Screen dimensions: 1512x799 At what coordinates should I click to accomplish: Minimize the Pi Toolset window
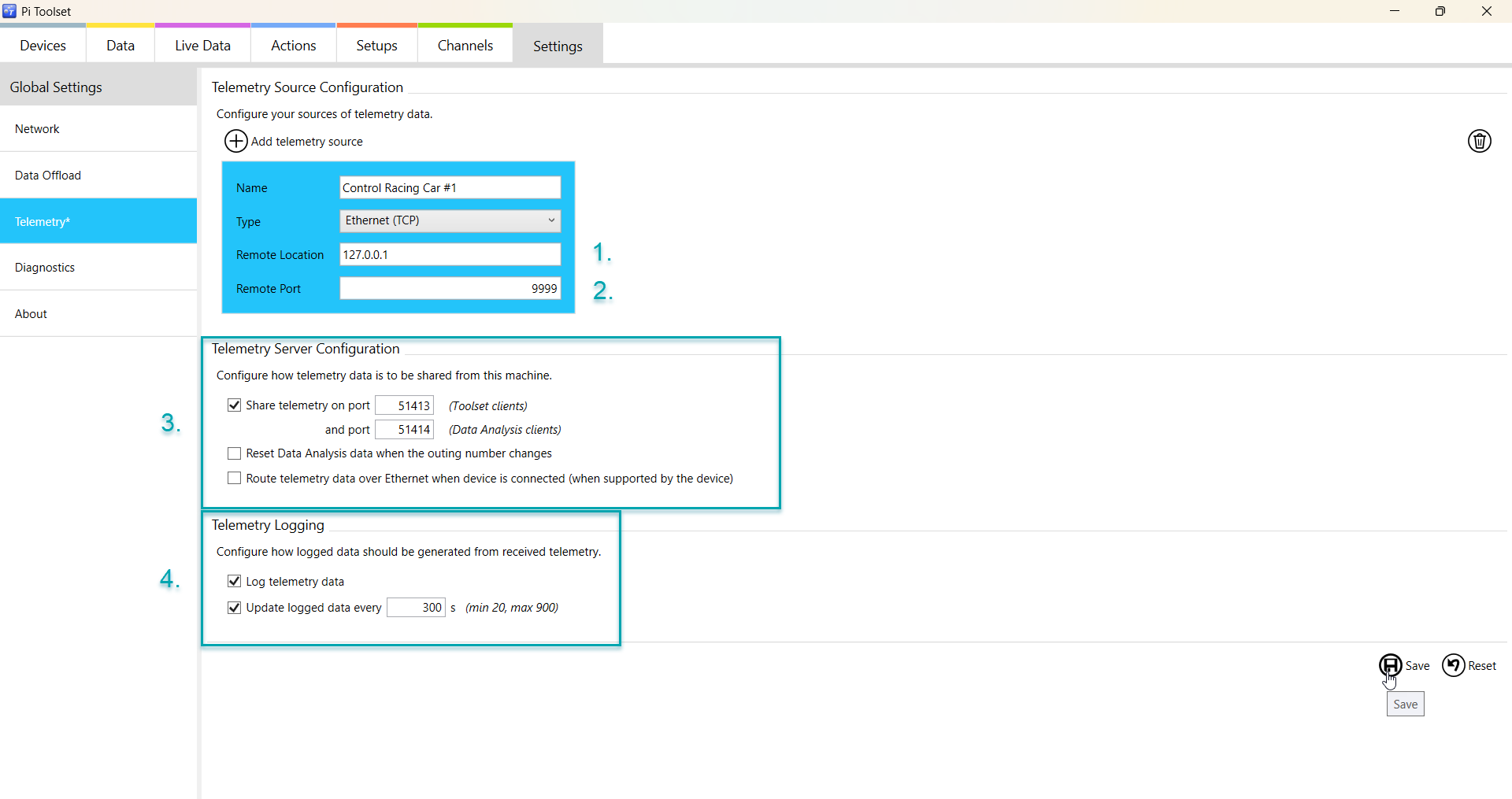[x=1395, y=11]
